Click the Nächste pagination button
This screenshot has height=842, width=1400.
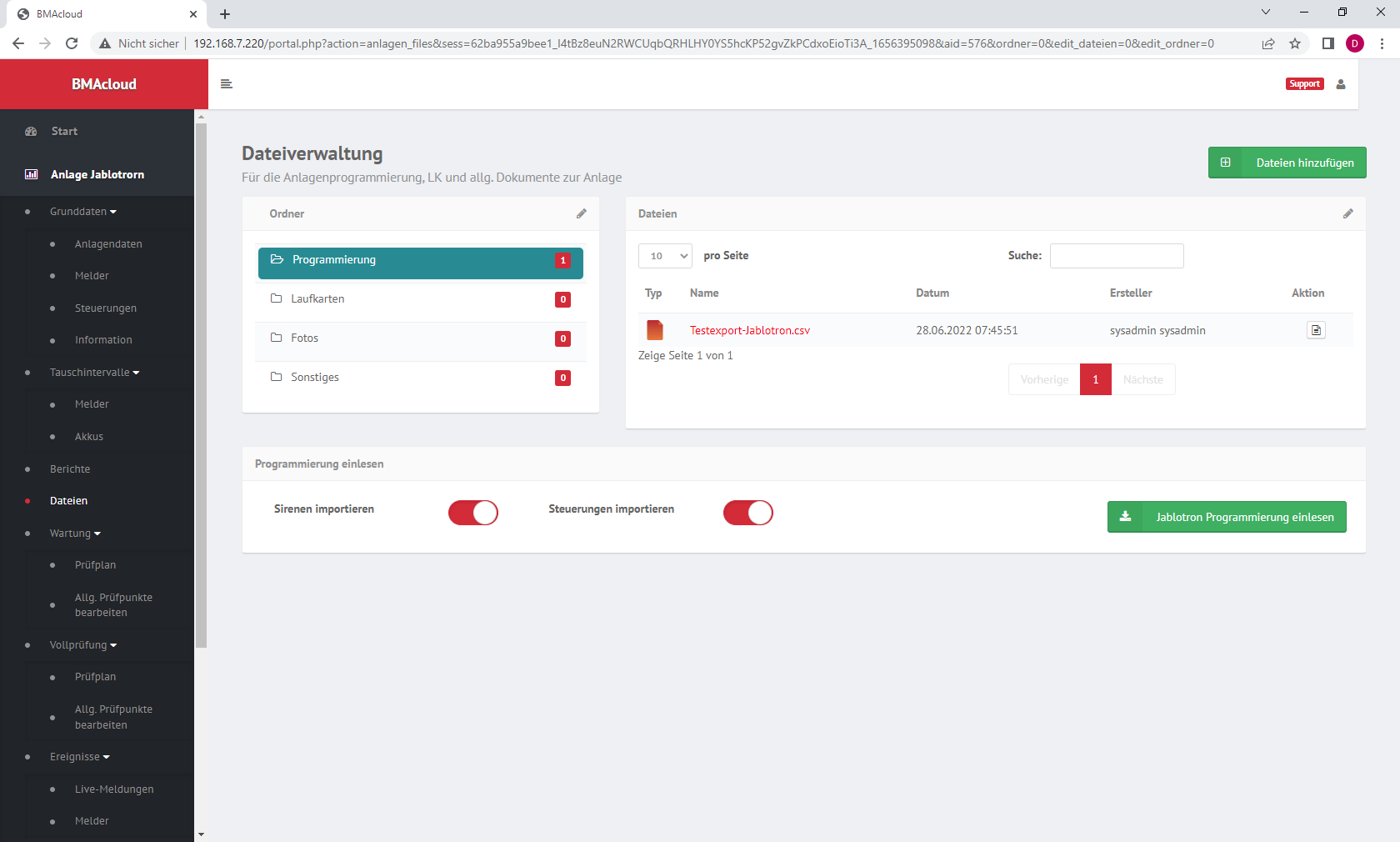point(1143,379)
